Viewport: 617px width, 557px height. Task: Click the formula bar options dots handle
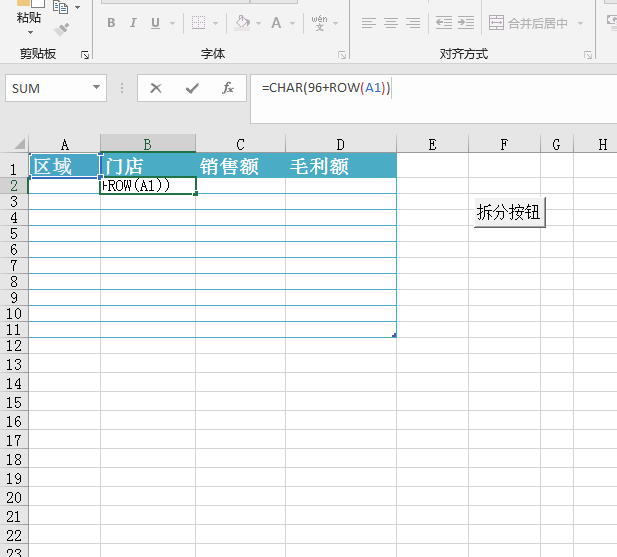(122, 88)
